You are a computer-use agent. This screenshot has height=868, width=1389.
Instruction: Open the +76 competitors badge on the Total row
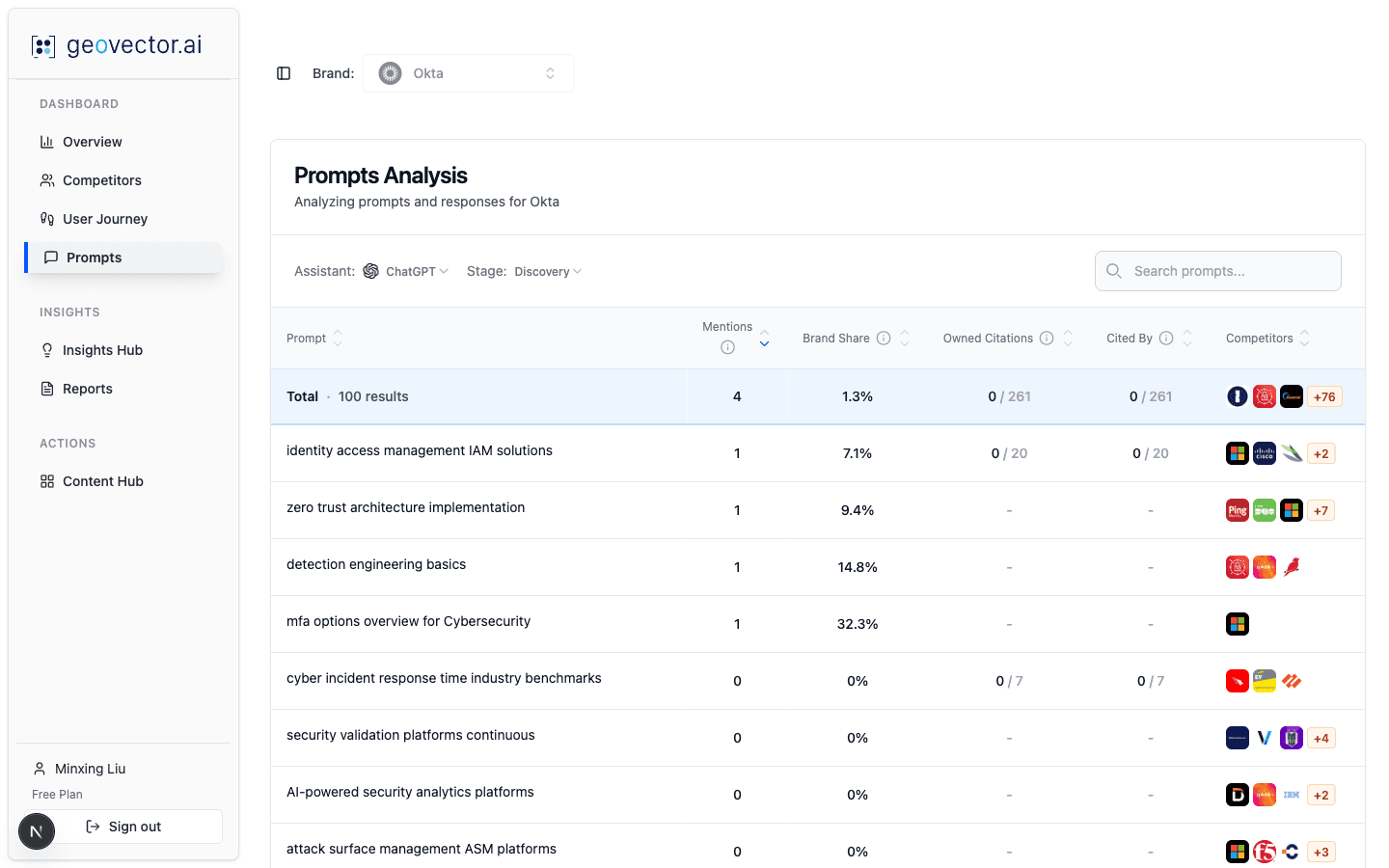pos(1324,395)
